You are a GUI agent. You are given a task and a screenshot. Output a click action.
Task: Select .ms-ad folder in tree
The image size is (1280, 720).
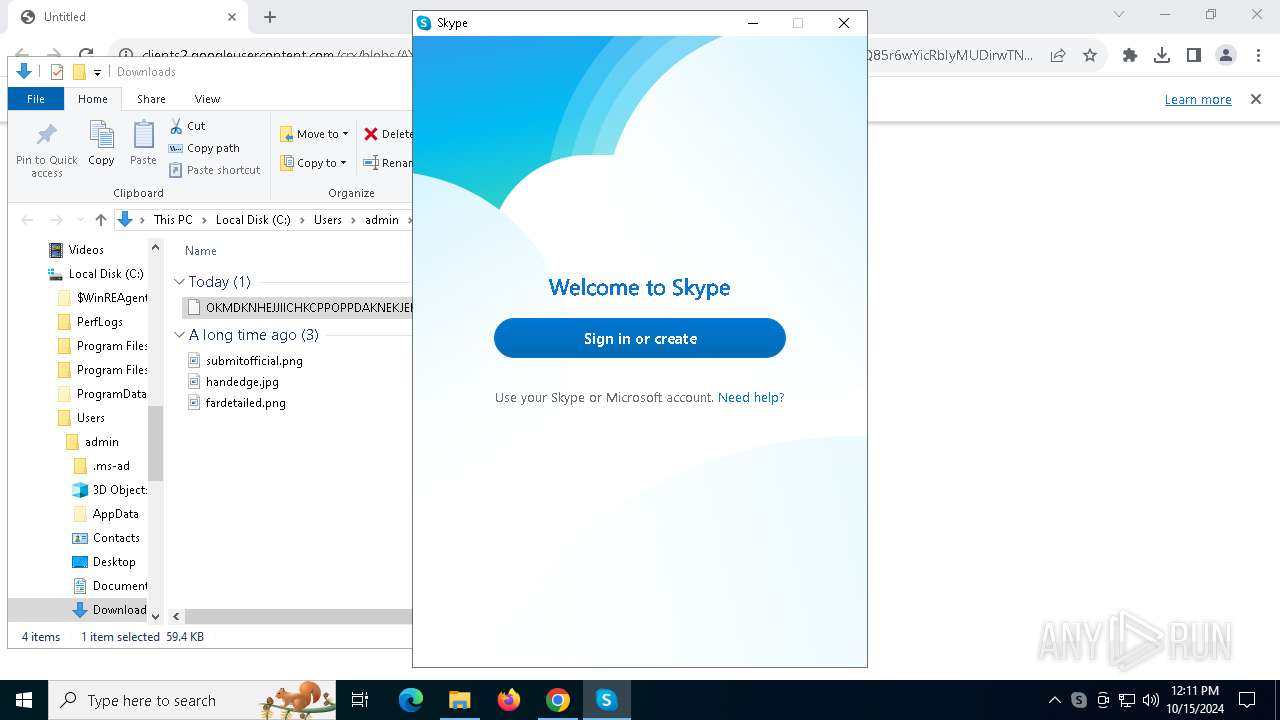pos(111,466)
